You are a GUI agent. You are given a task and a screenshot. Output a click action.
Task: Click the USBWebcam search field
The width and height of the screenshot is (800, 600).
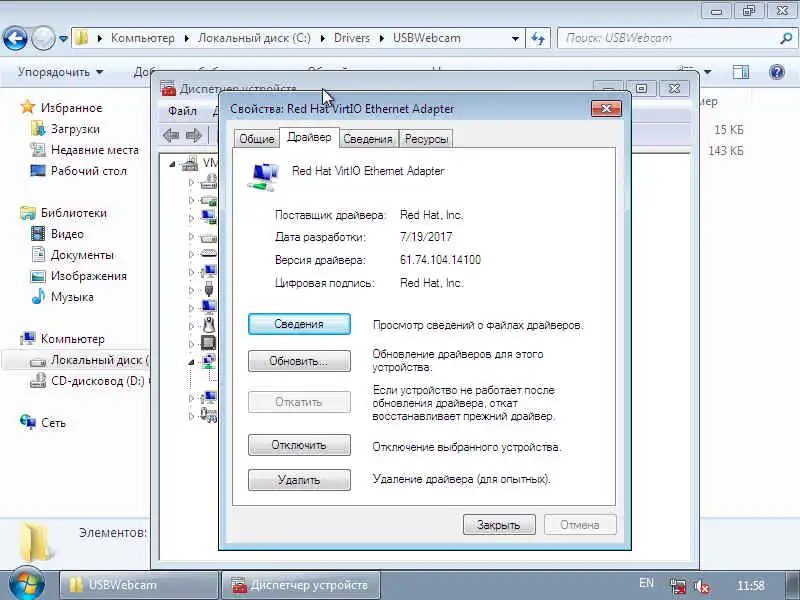tap(668, 38)
